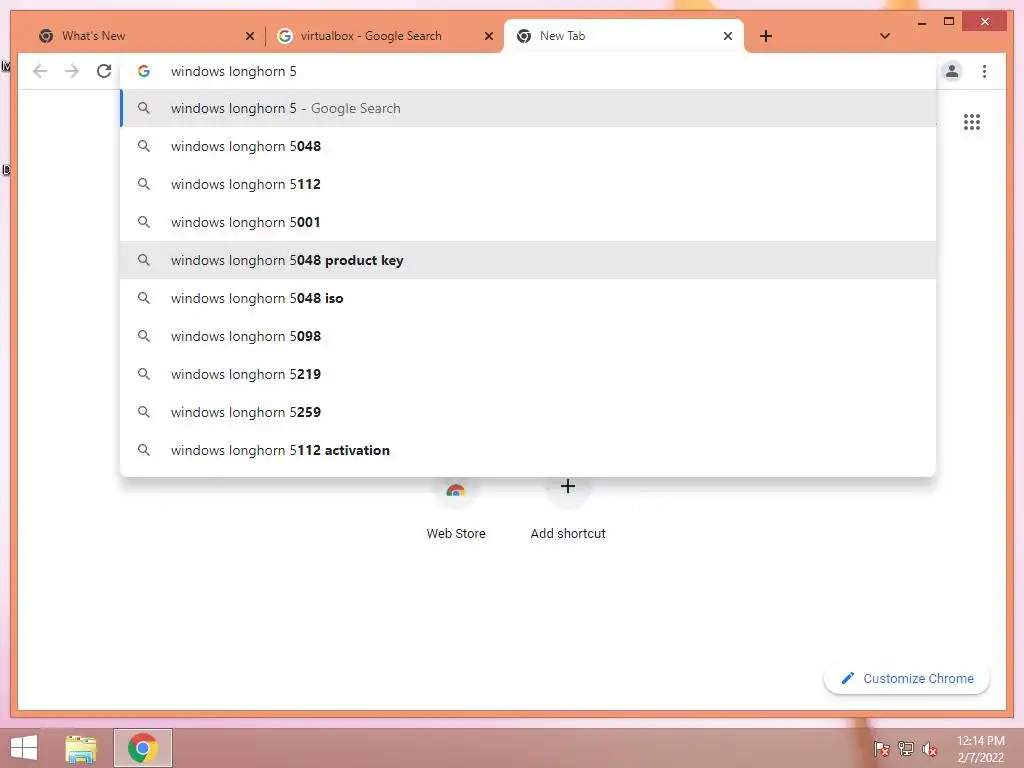Click the Customize Chrome button
The image size is (1024, 768).
(906, 679)
